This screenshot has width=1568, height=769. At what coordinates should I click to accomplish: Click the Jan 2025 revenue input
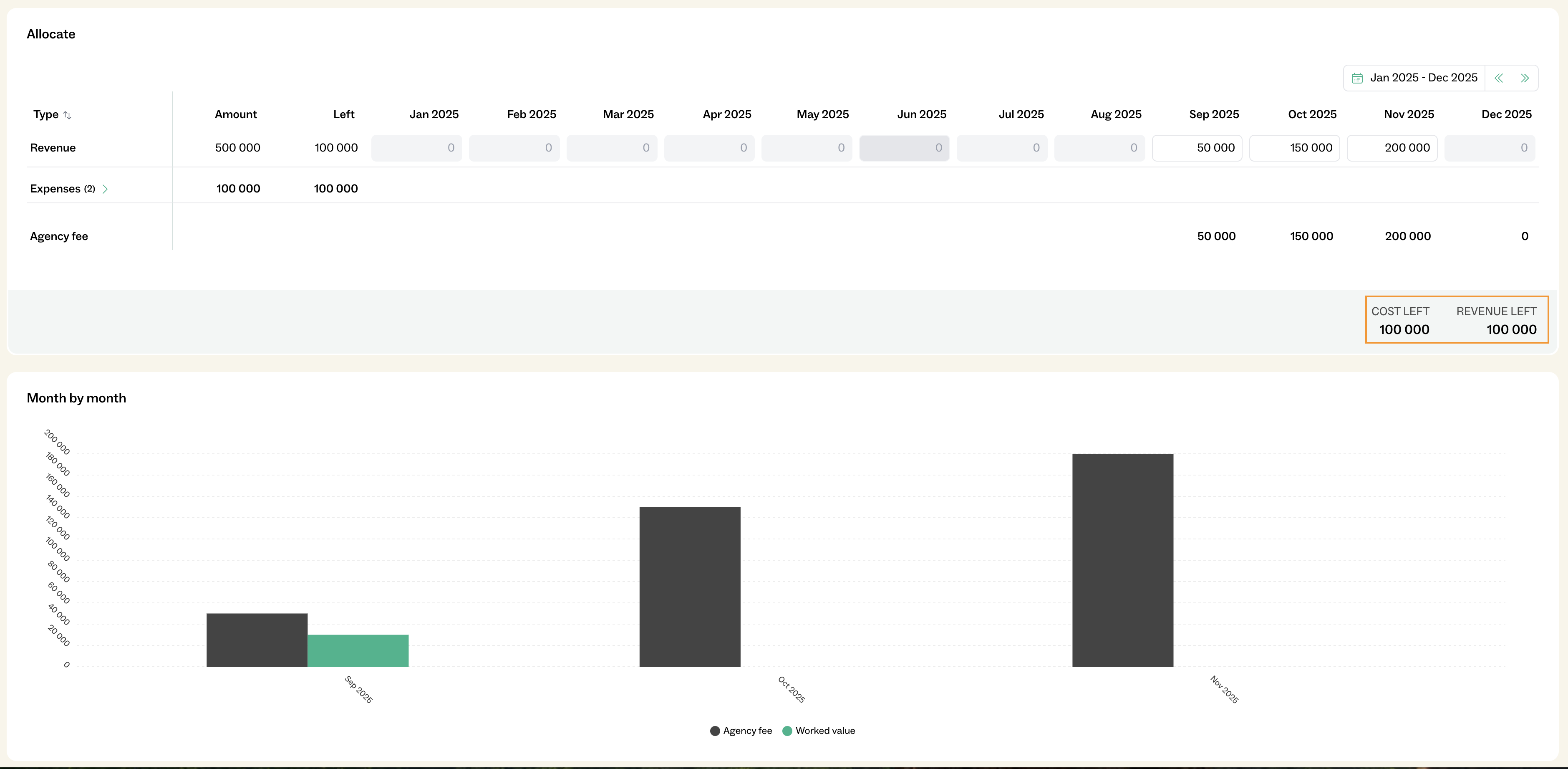tap(416, 148)
